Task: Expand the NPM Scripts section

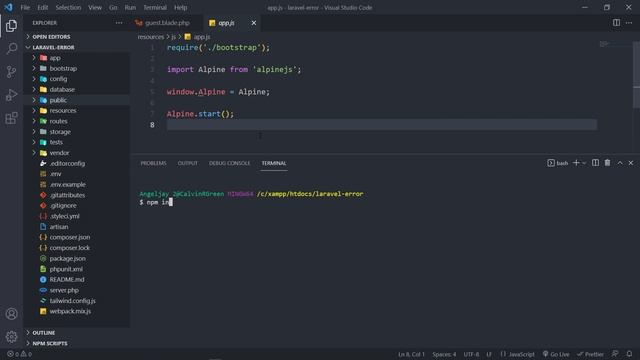Action: click(77, 343)
